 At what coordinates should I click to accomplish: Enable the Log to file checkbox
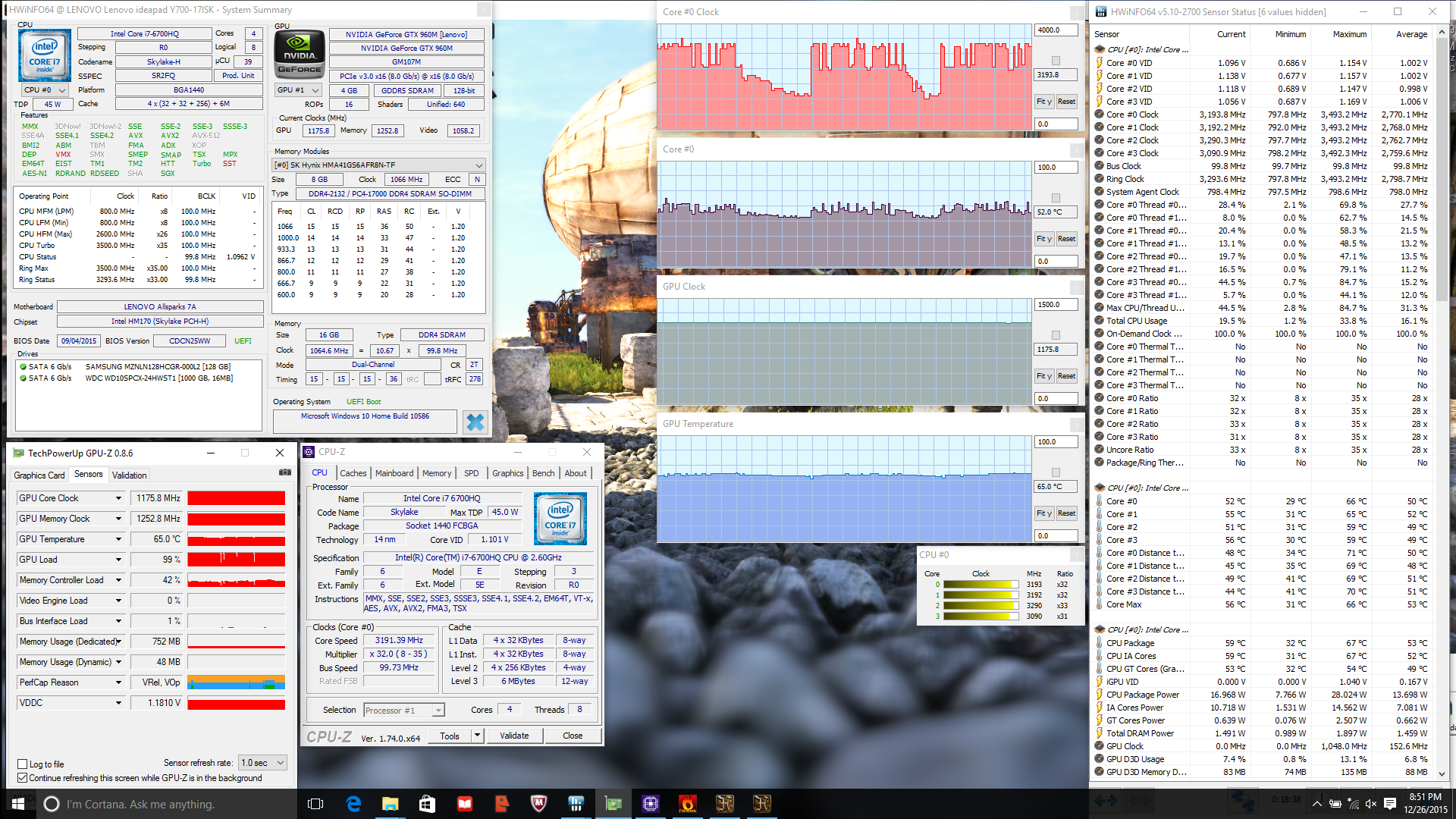coord(23,764)
